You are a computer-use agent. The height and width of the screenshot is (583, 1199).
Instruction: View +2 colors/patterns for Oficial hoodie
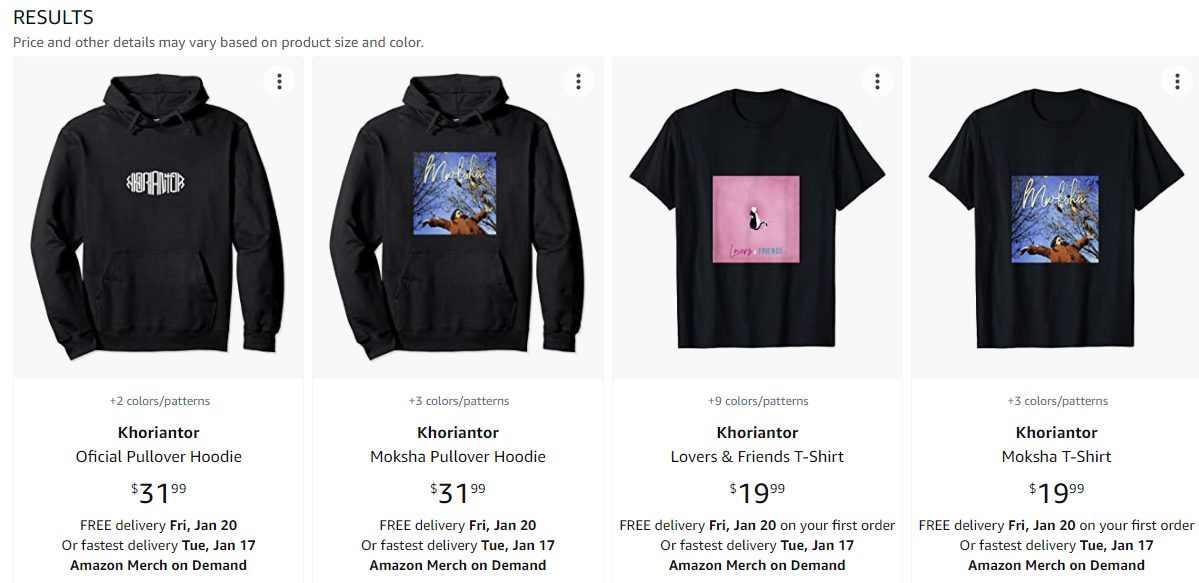coord(159,401)
